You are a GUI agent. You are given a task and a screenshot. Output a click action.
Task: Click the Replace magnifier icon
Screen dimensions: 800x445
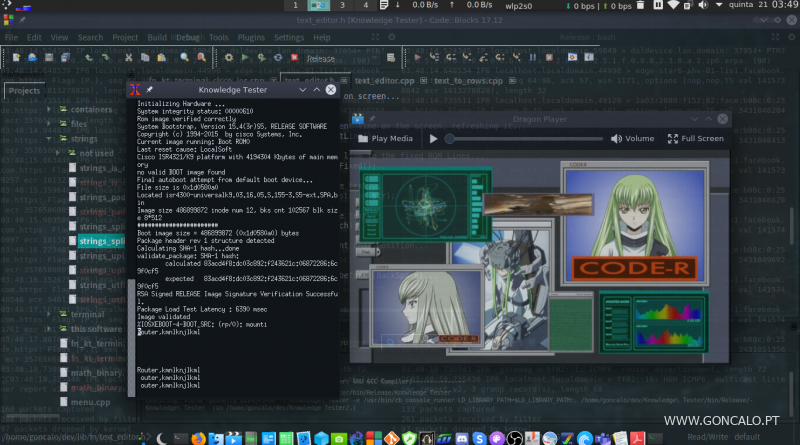[x=202, y=58]
